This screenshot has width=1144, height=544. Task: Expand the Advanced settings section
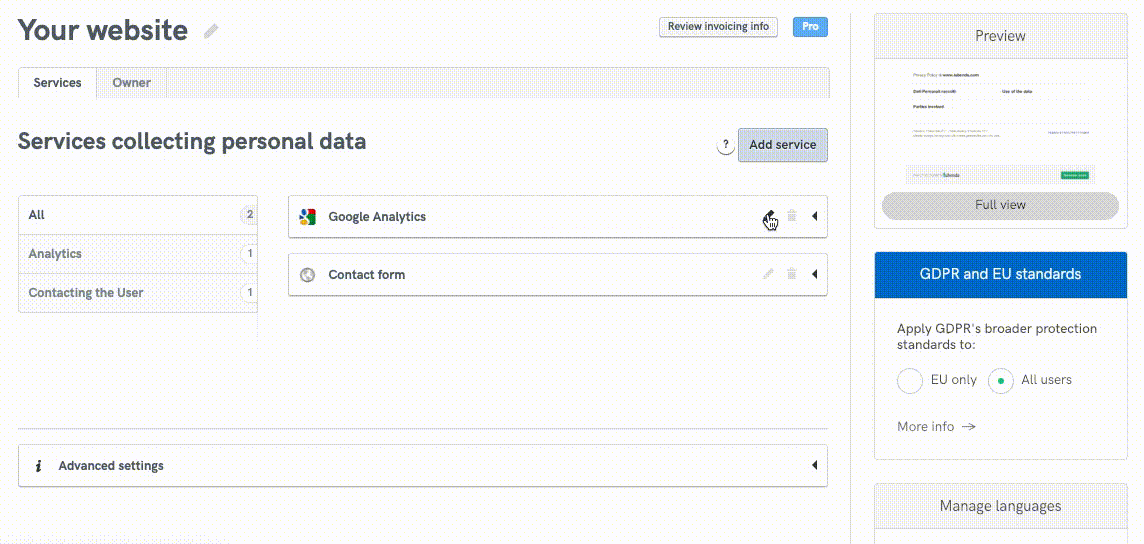[814, 465]
